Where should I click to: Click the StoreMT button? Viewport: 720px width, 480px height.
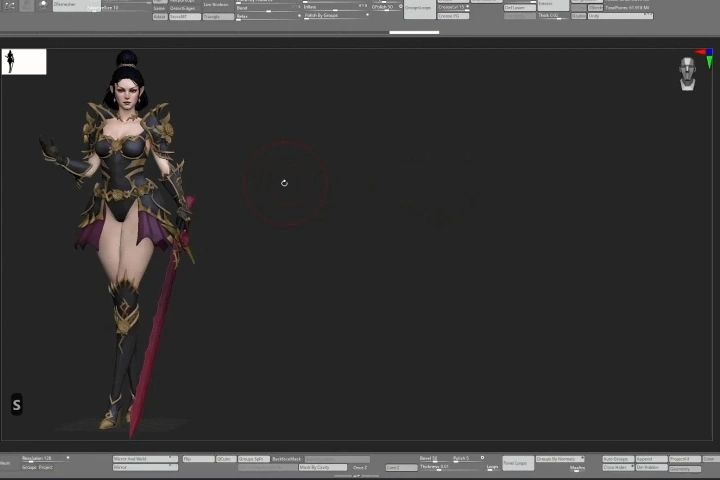pyautogui.click(x=185, y=17)
